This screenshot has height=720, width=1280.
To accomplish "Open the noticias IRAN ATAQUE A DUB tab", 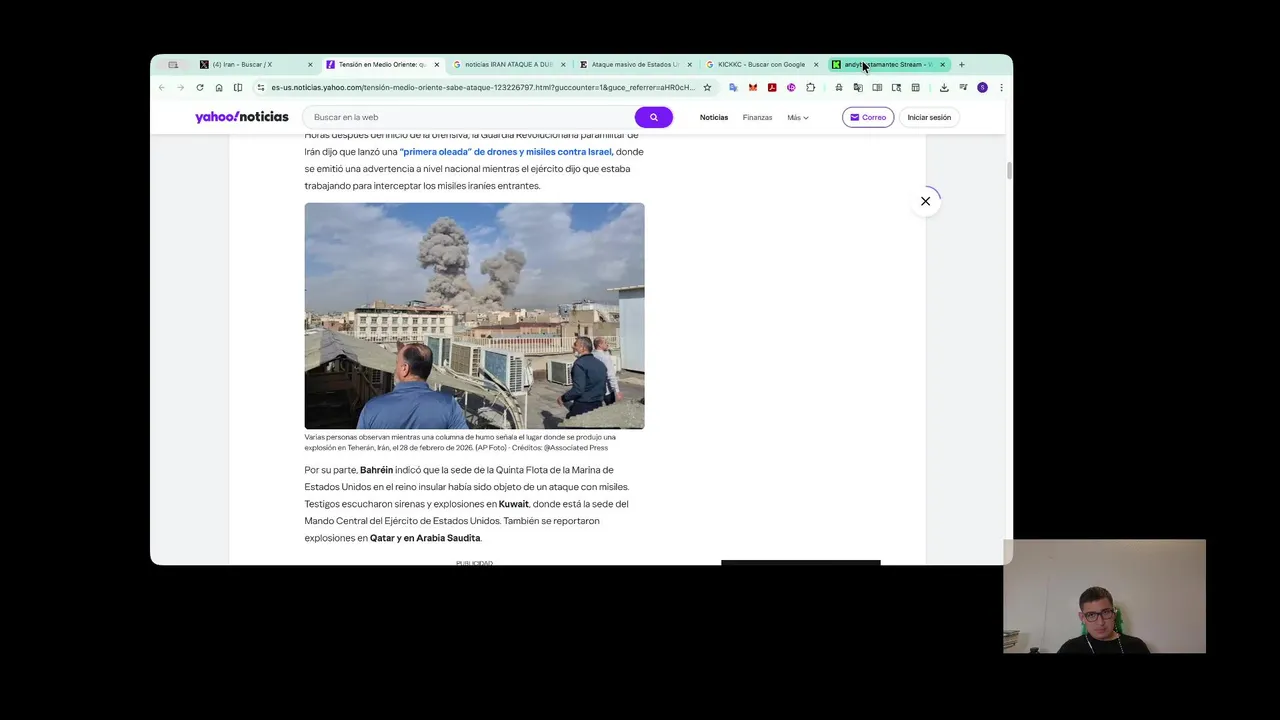I will [508, 64].
